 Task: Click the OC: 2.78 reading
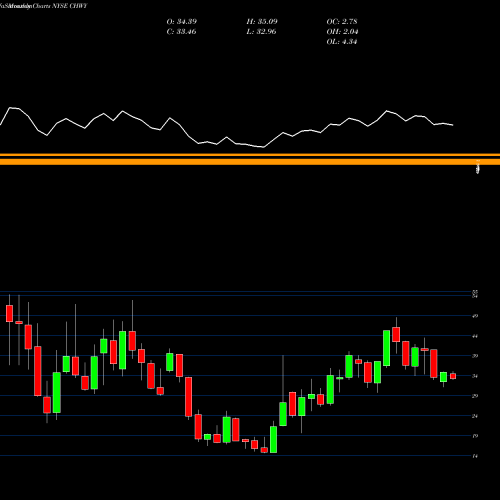click(x=342, y=21)
